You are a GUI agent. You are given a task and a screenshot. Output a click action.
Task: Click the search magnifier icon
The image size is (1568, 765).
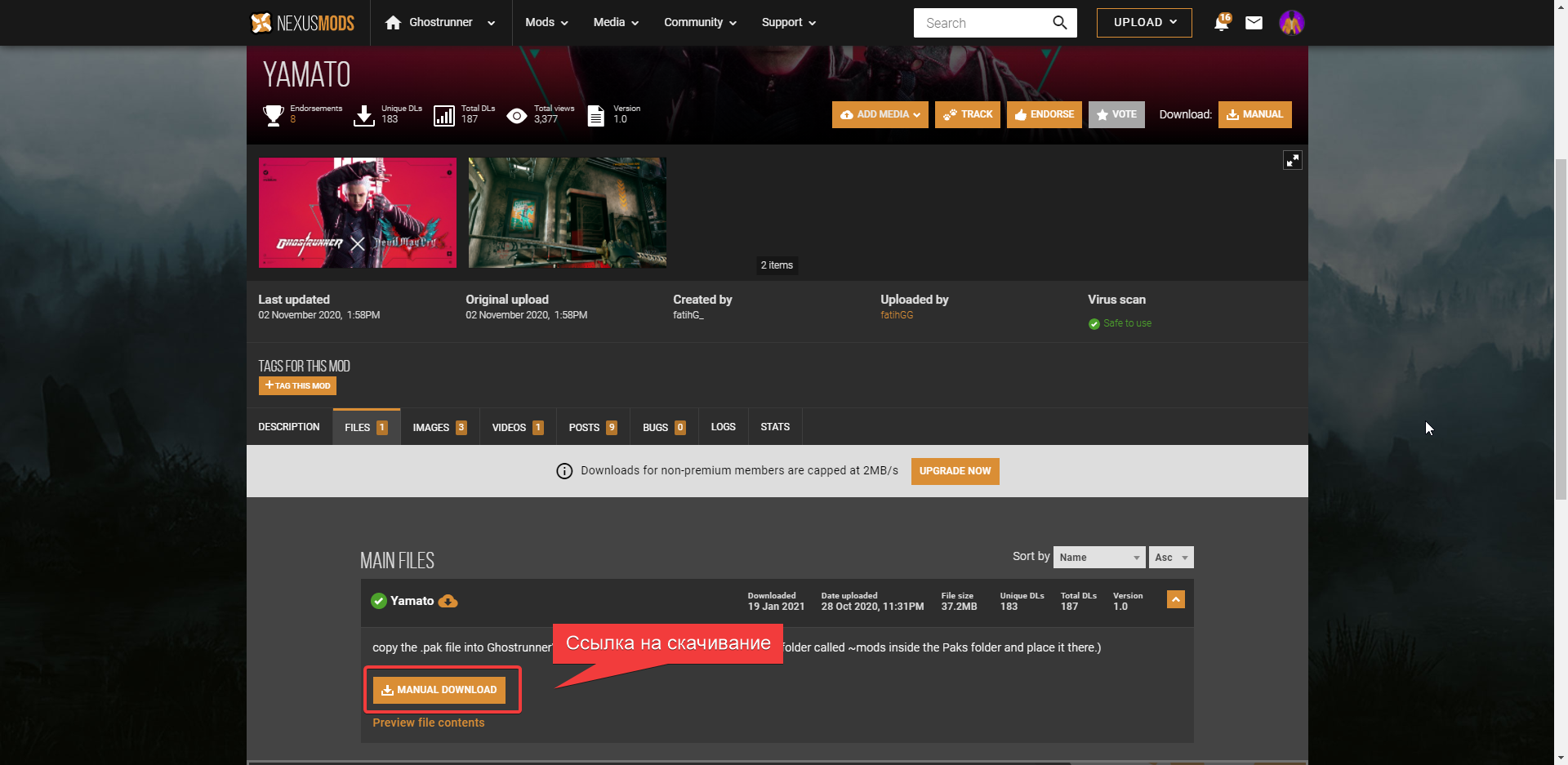click(x=1059, y=23)
